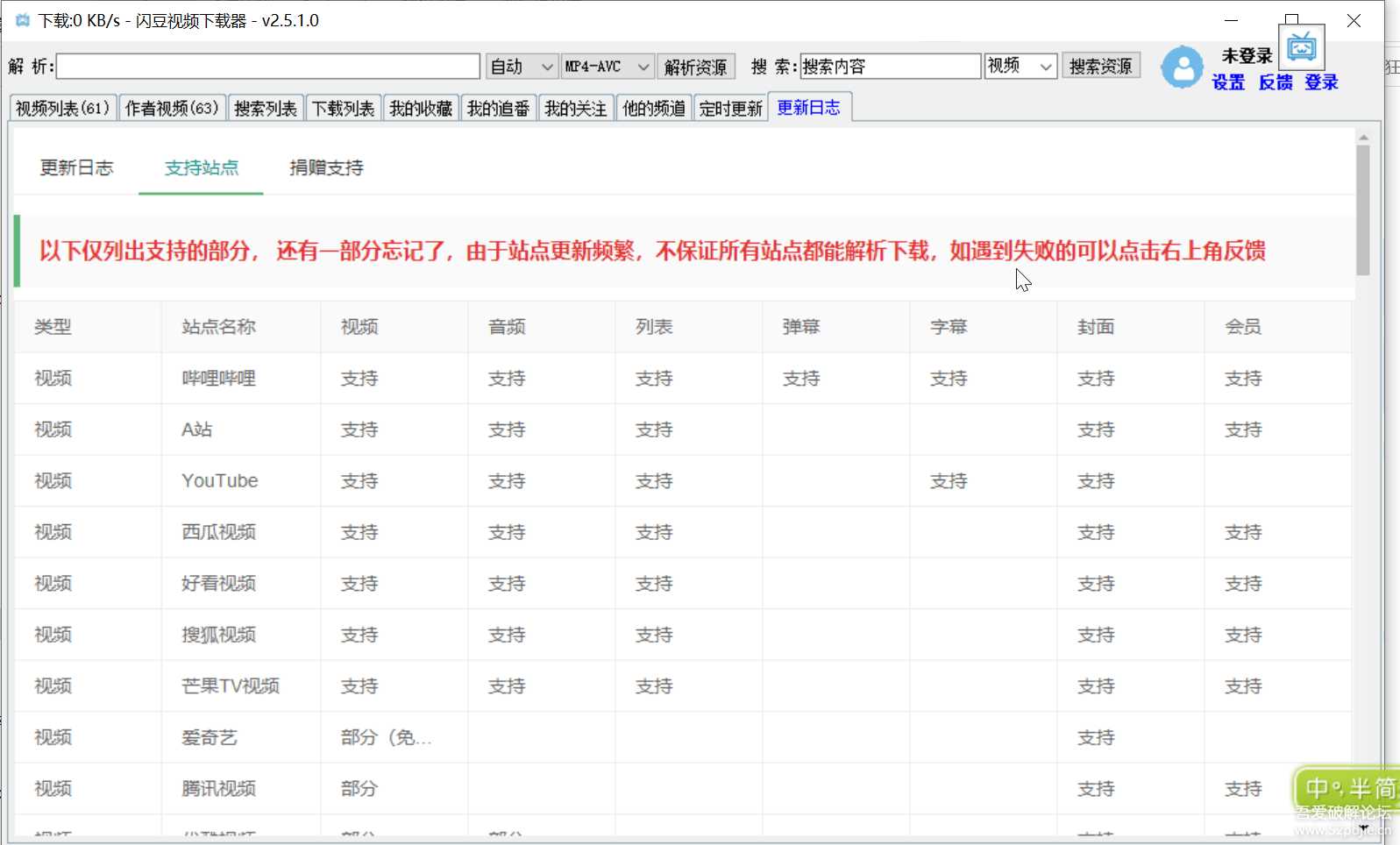Expand the MP4-AVC format dropdown
The height and width of the screenshot is (845, 1400).
point(608,67)
